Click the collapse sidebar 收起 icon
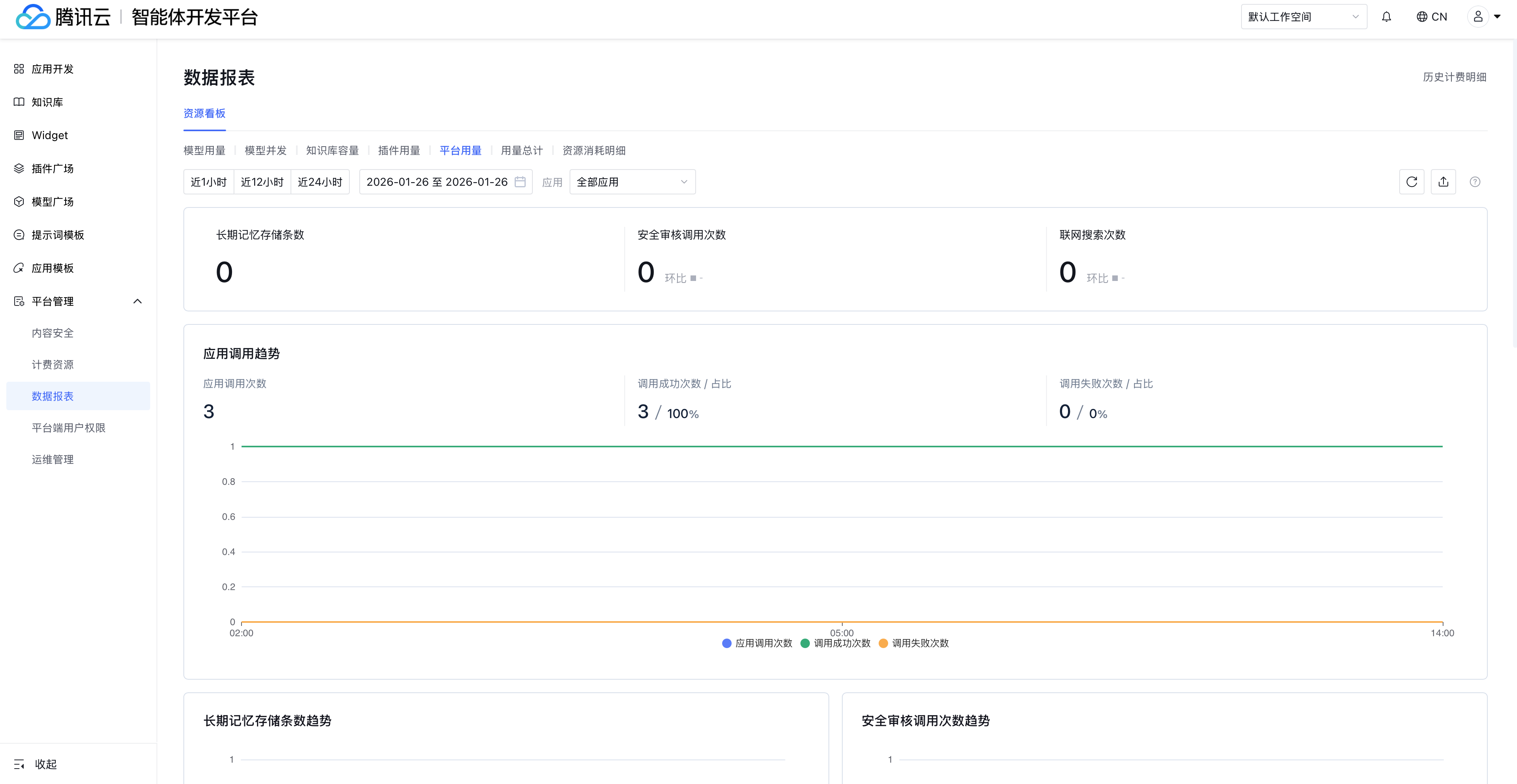The width and height of the screenshot is (1517, 784). click(x=19, y=764)
